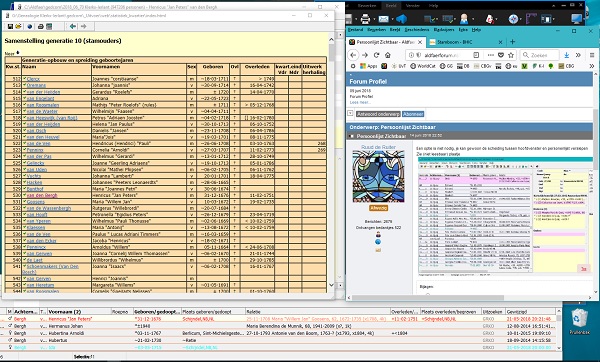Show more bookmarks with the toolbar chevron
Image resolution: width=600 pixels, height=362 pixels.
coord(592,66)
